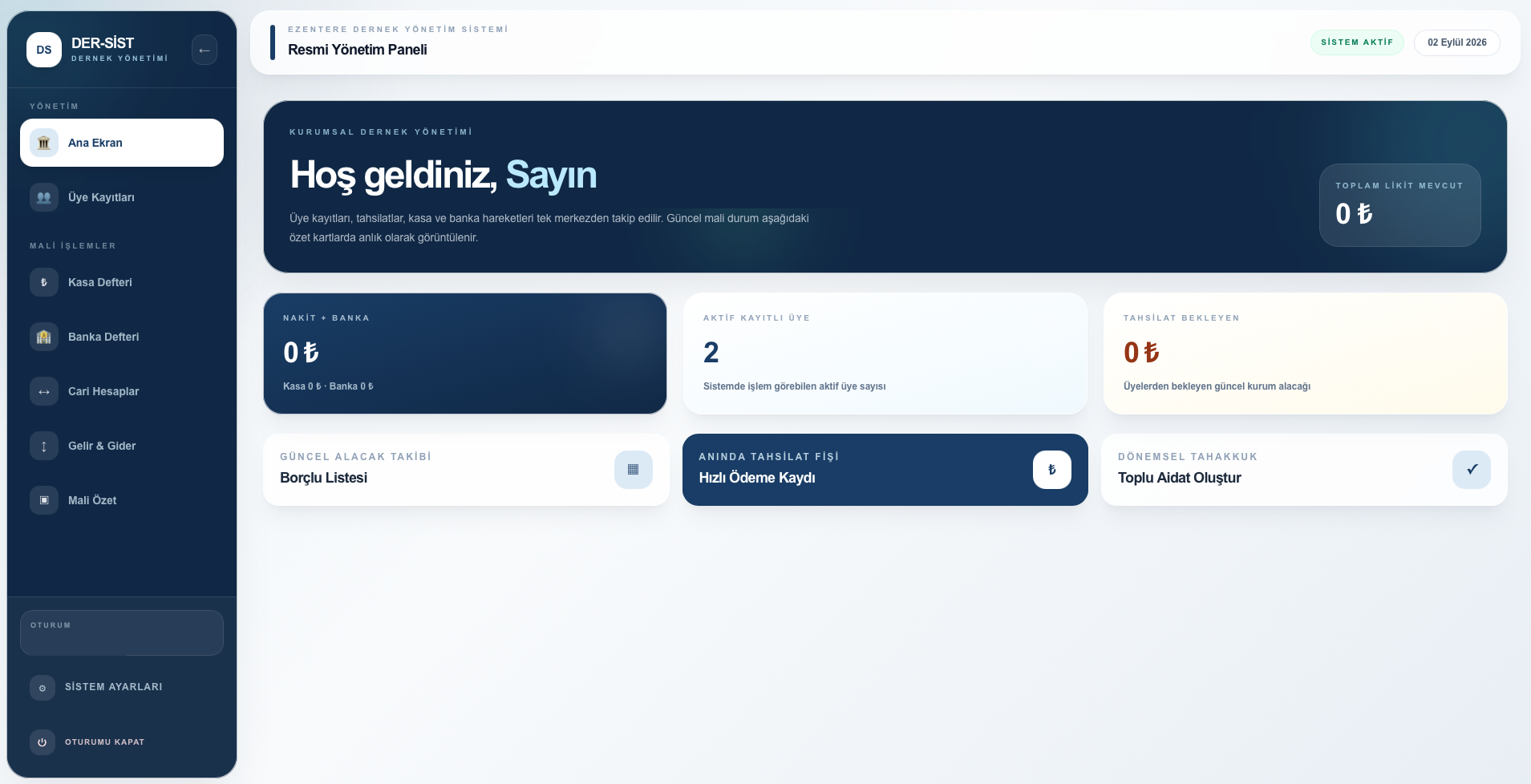Click the DER-SİST title text
This screenshot has width=1531, height=784.
click(x=103, y=43)
